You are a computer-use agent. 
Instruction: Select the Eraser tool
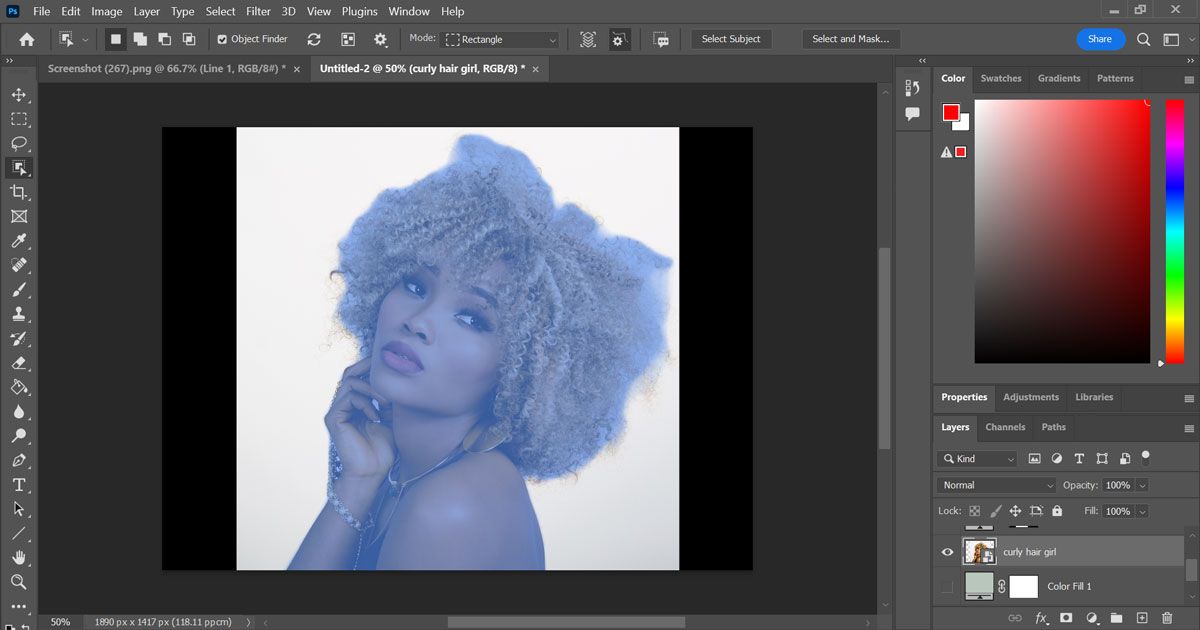coord(18,363)
